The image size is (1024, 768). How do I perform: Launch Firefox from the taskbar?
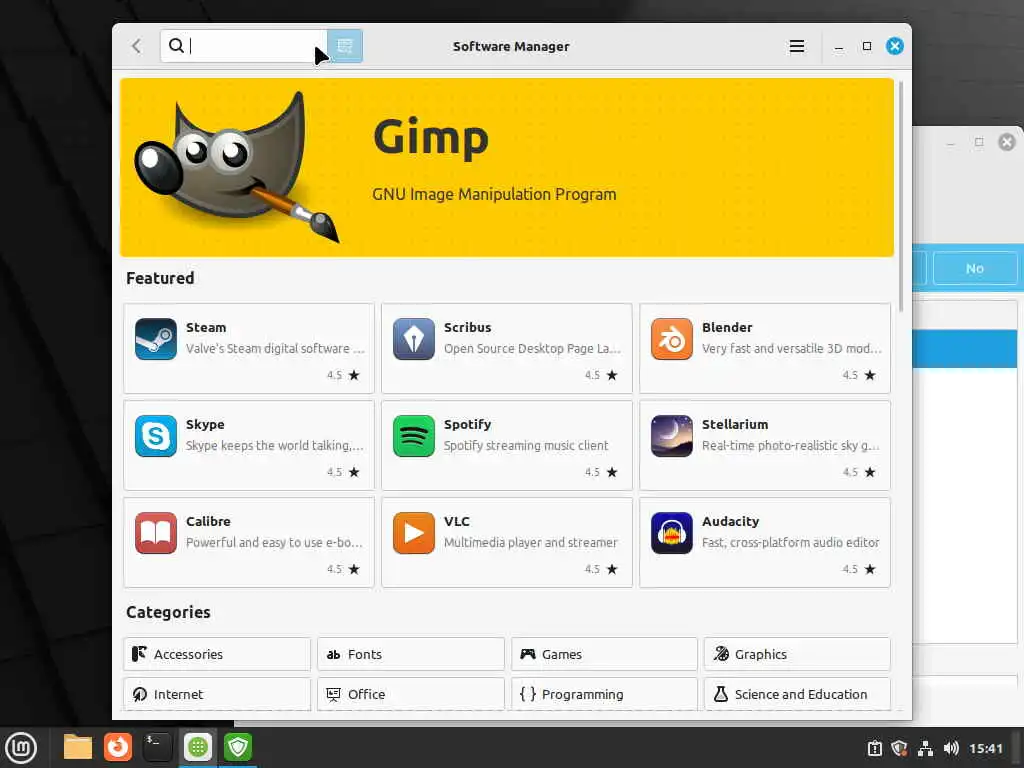[118, 747]
